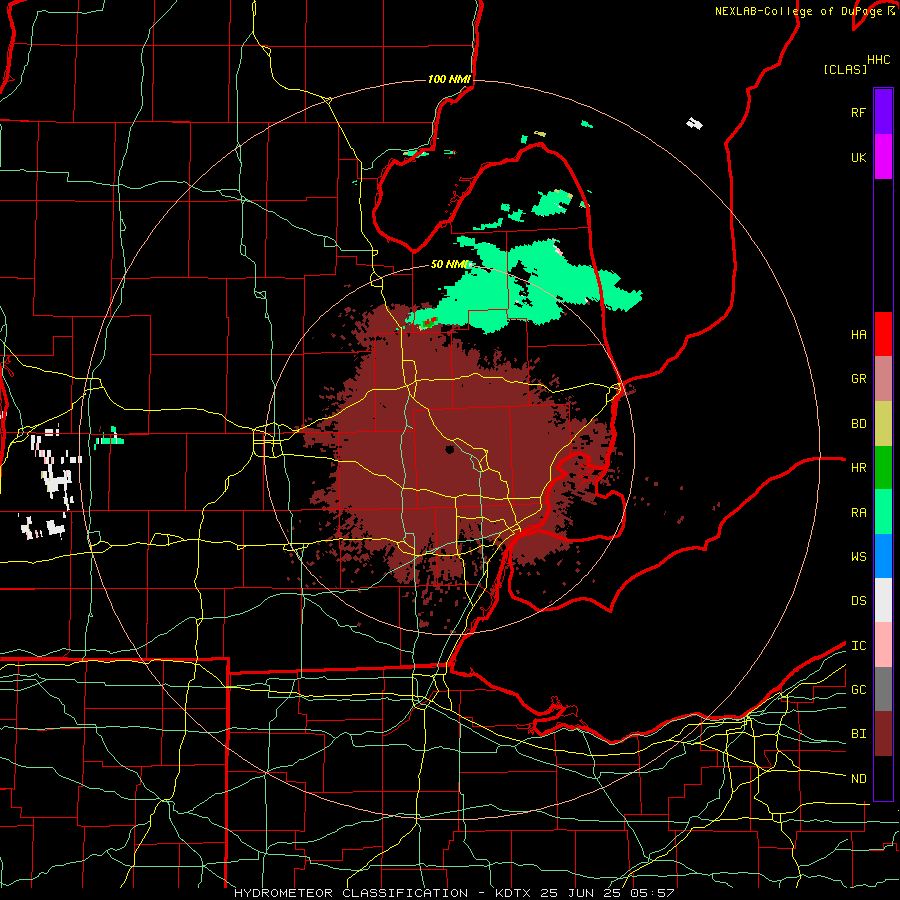Click the "RA" legend label
The image size is (900, 900).
click(x=858, y=513)
